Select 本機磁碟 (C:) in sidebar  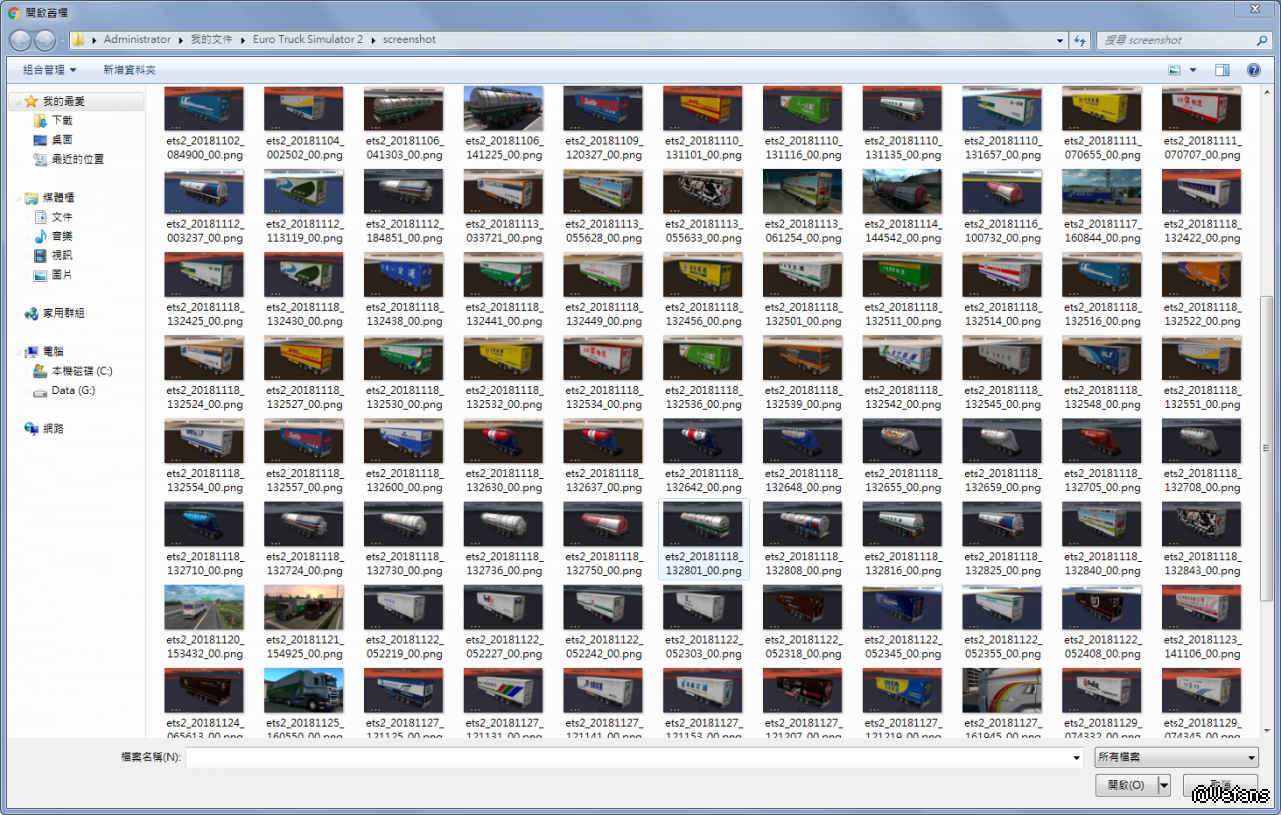point(81,371)
